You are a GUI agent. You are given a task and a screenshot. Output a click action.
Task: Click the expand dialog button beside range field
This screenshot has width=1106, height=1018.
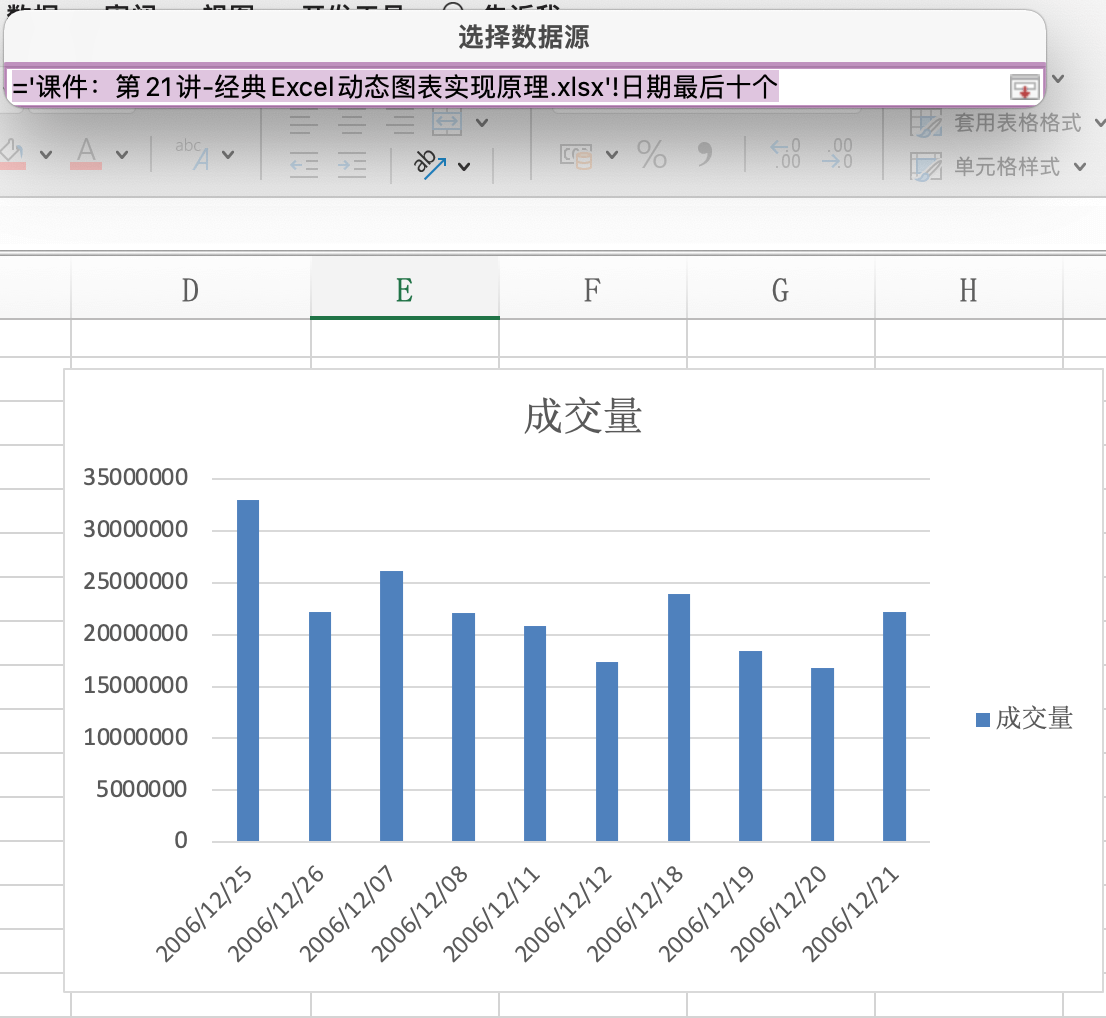[x=1024, y=87]
